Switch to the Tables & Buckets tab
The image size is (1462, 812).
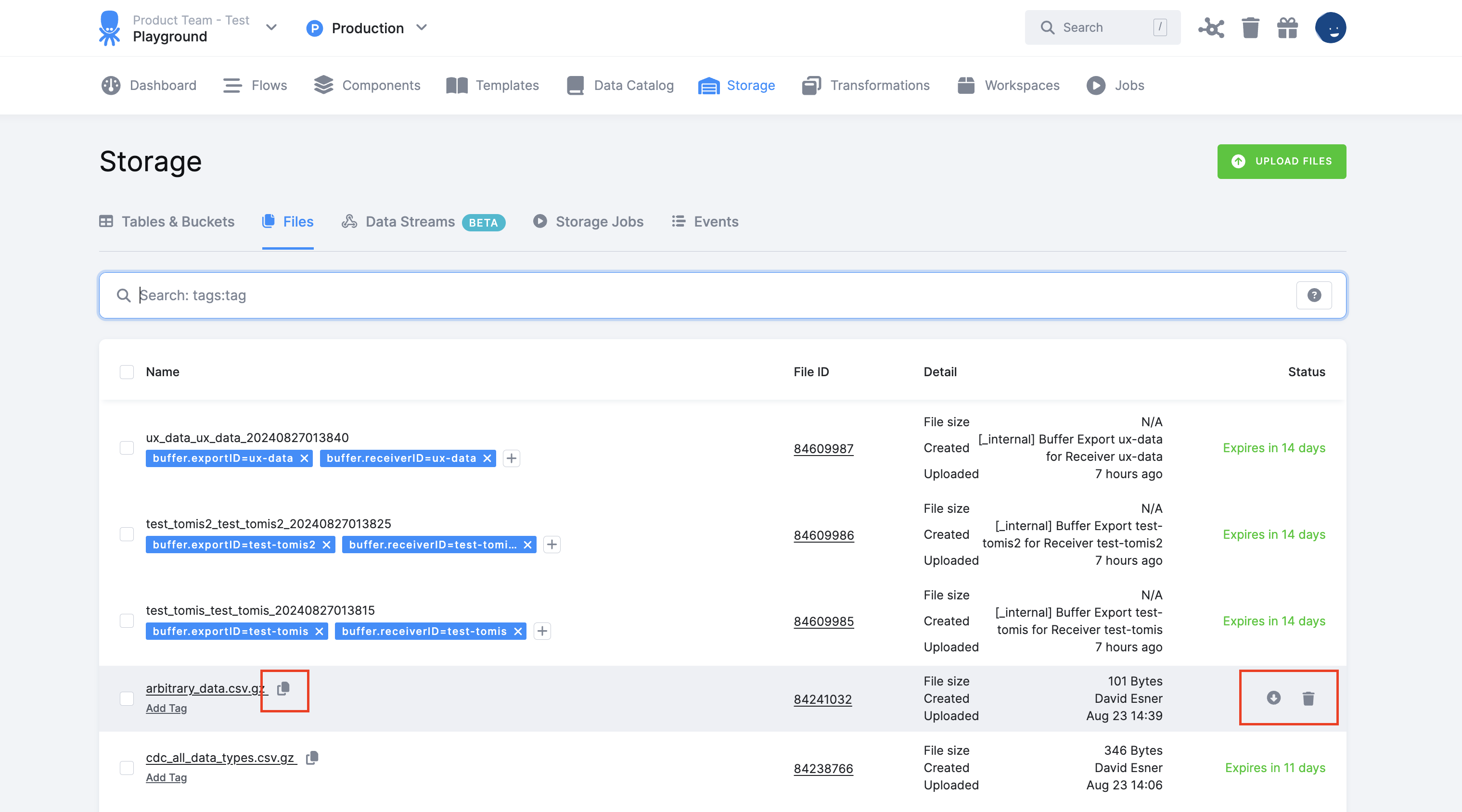[167, 221]
